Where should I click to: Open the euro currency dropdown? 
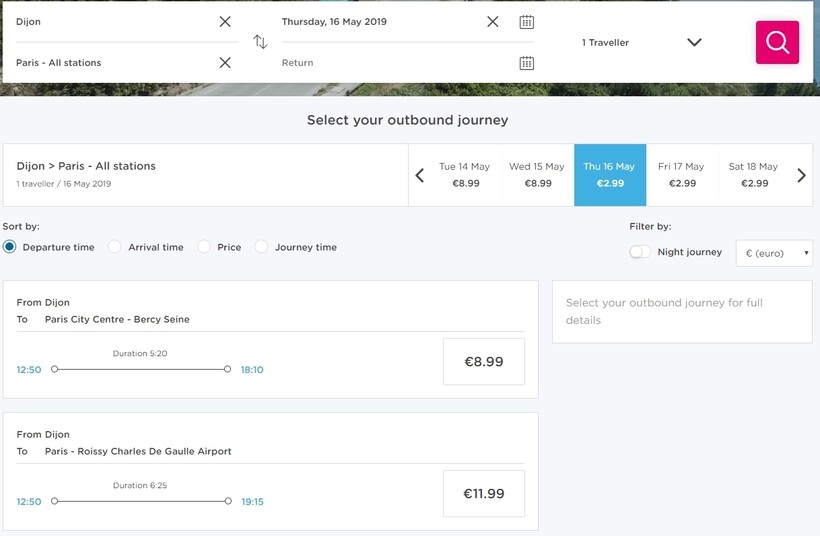pyautogui.click(x=774, y=253)
